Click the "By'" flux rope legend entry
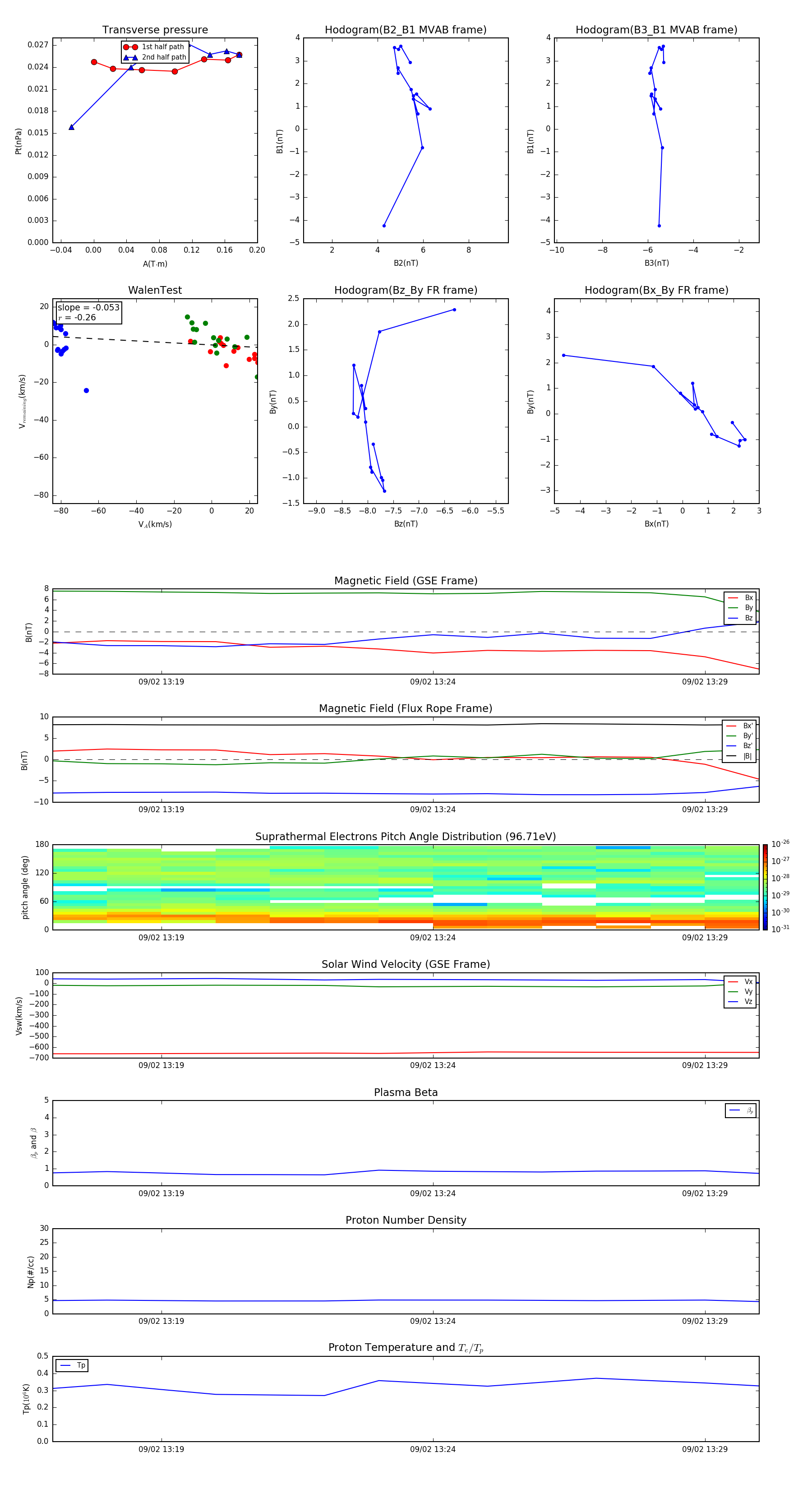The width and height of the screenshot is (812, 1489). pos(740,736)
